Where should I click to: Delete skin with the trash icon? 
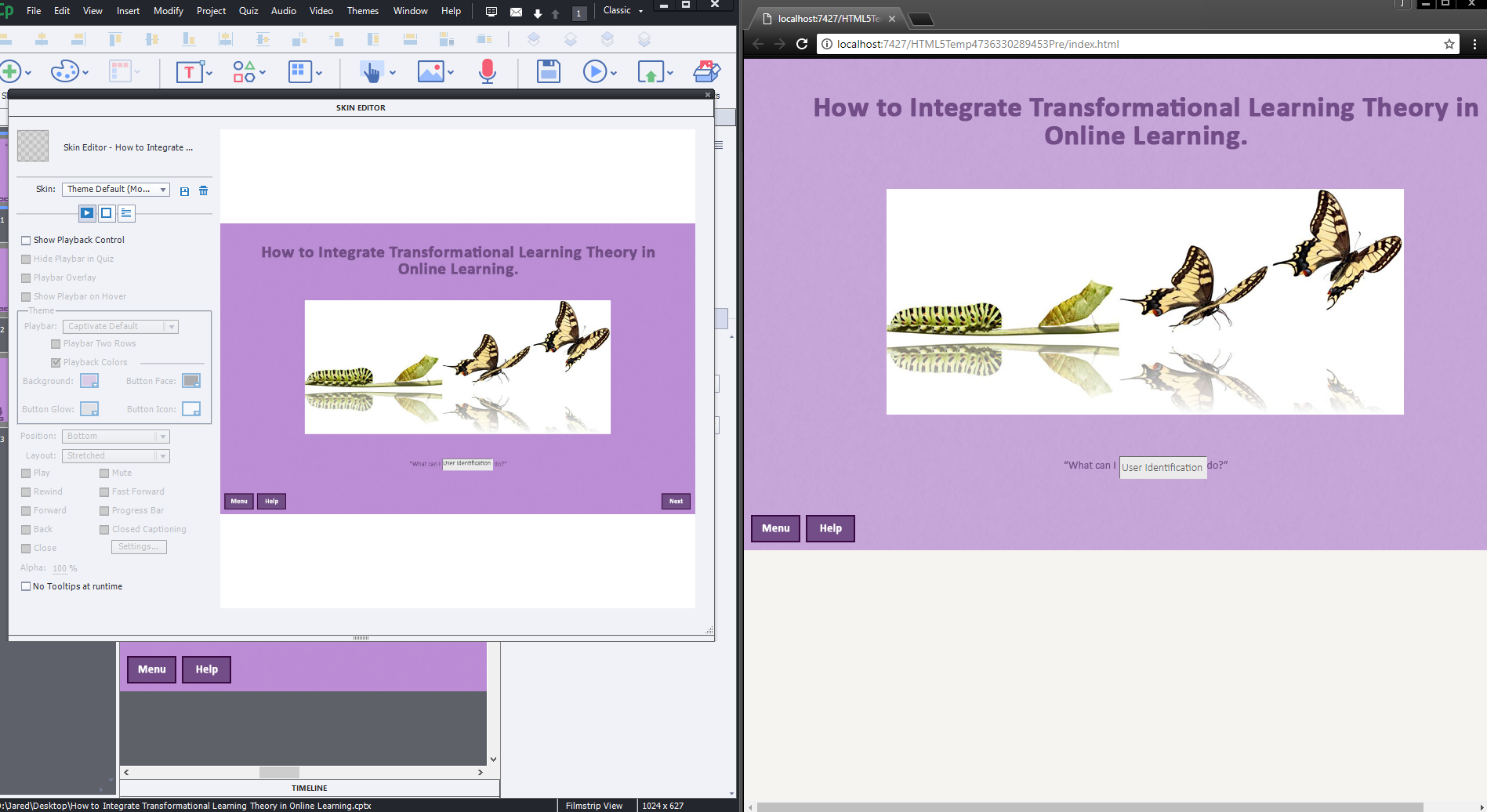point(203,190)
